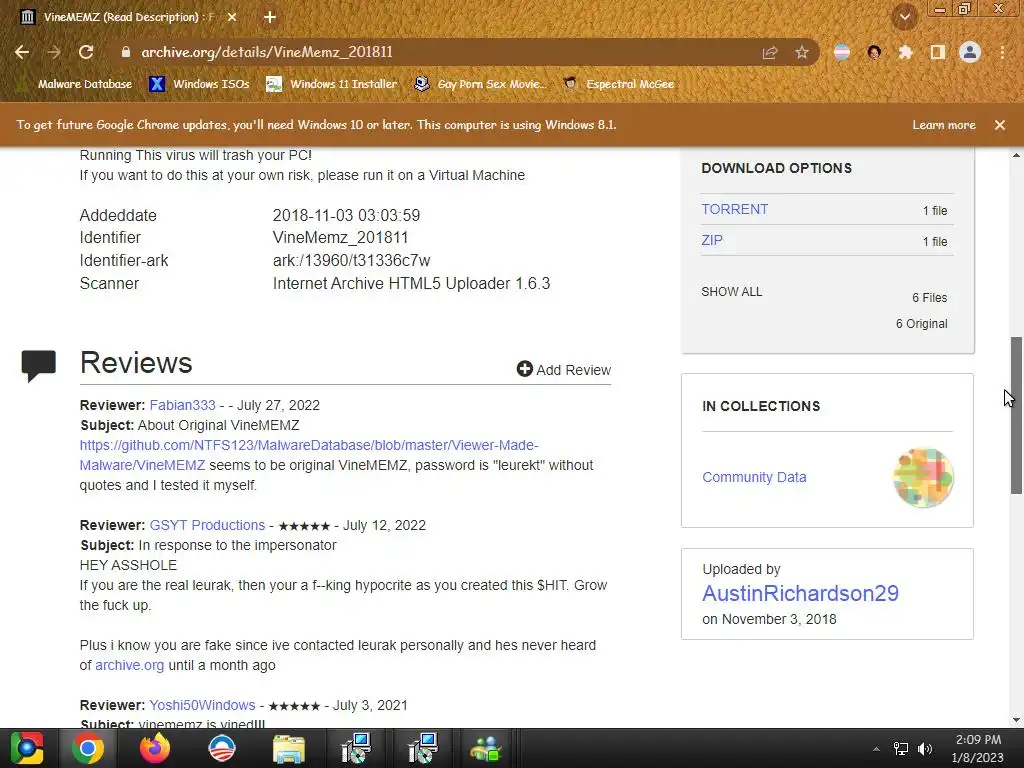Download the ZIP file
This screenshot has width=1024, height=768.
point(712,240)
